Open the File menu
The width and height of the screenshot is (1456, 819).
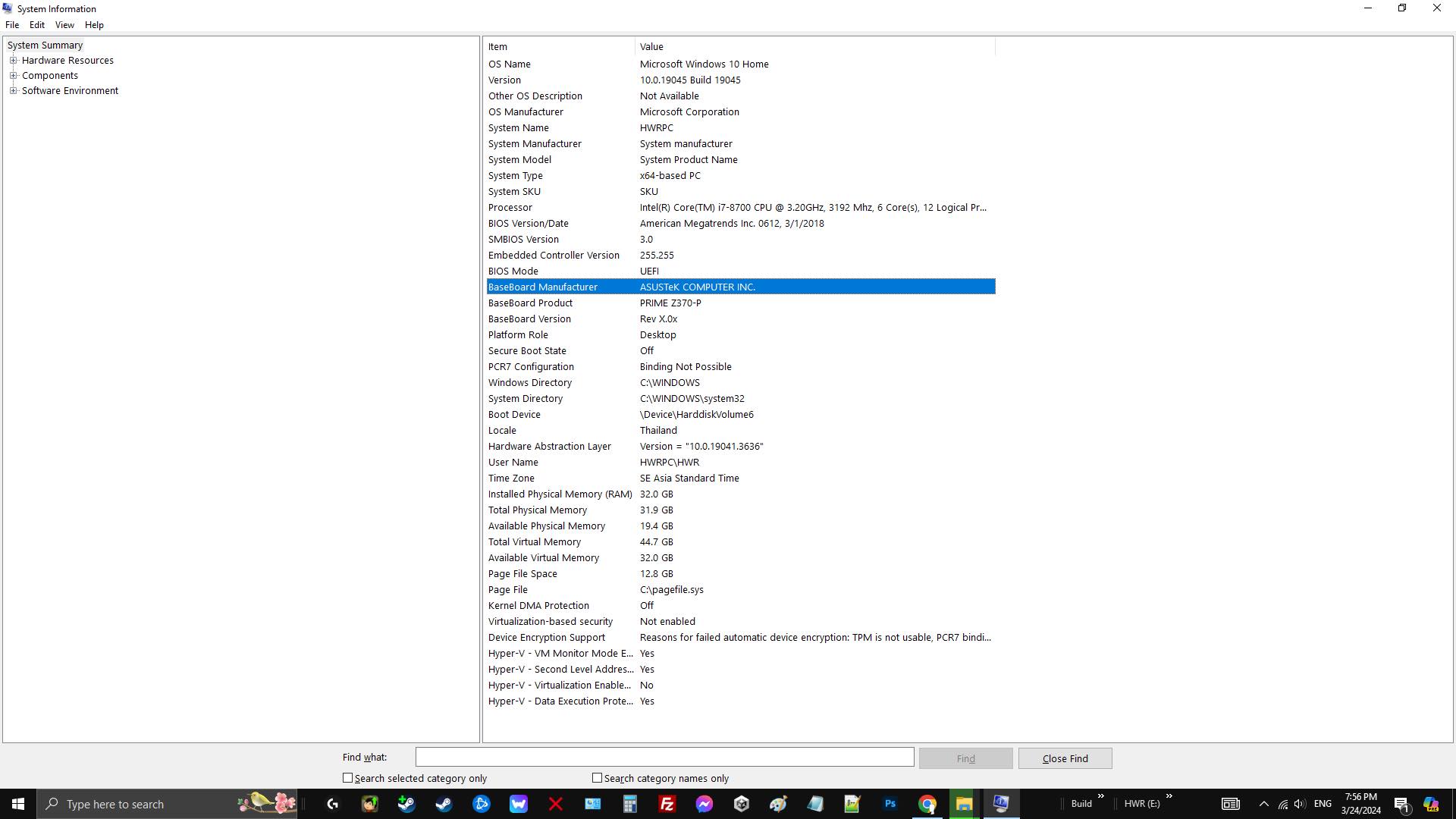(12, 25)
